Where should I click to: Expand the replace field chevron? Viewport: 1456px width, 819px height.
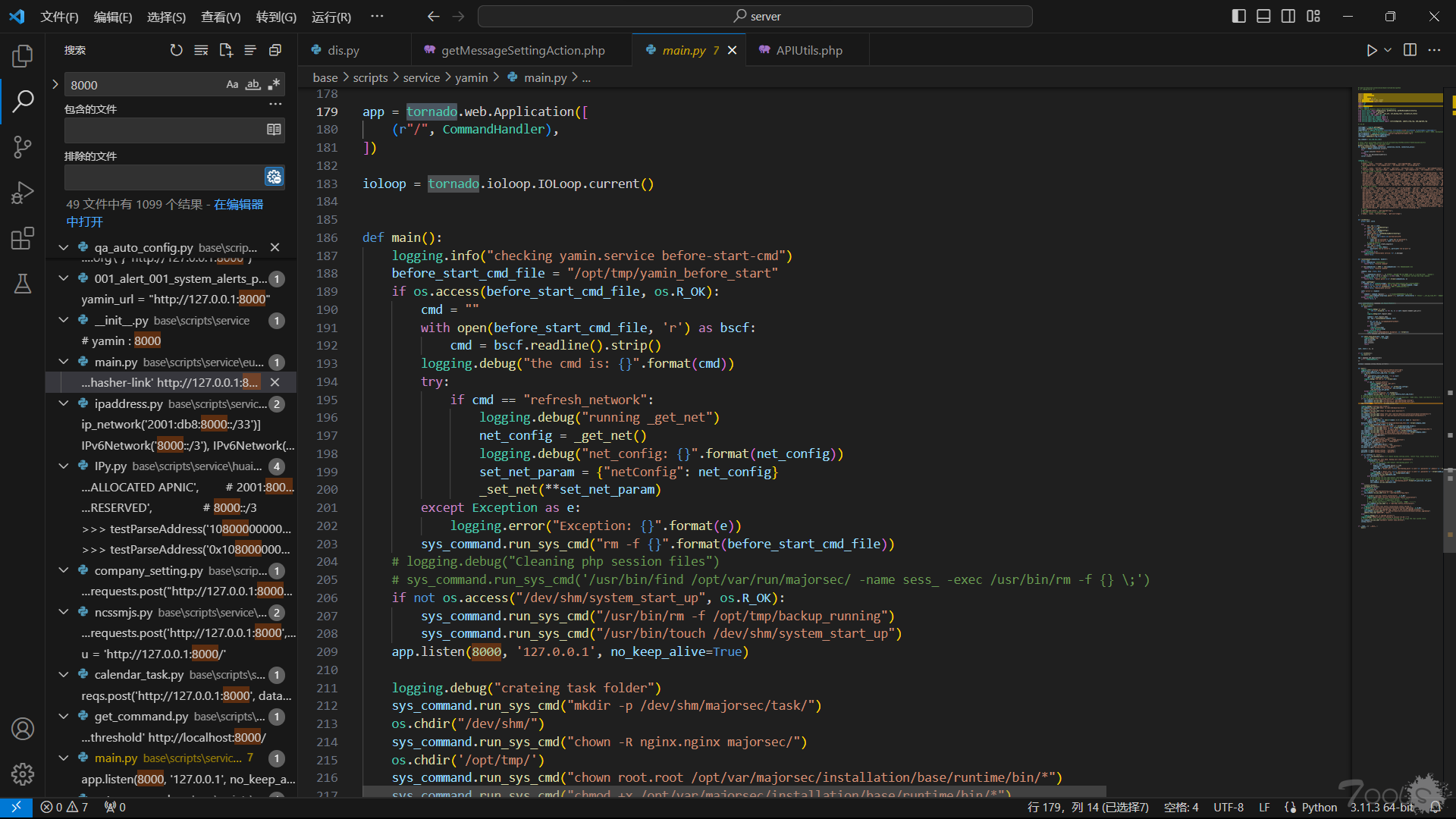pos(55,85)
